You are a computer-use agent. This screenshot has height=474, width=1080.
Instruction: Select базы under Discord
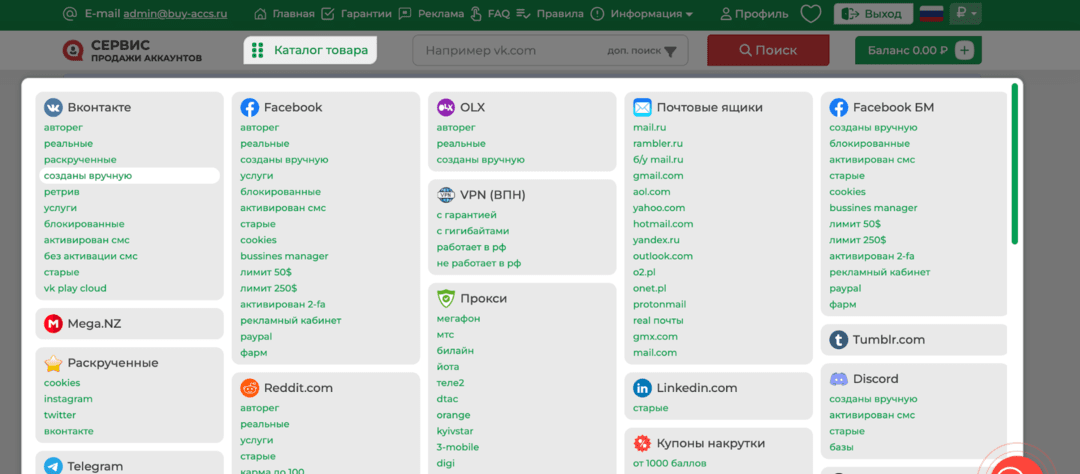842,447
